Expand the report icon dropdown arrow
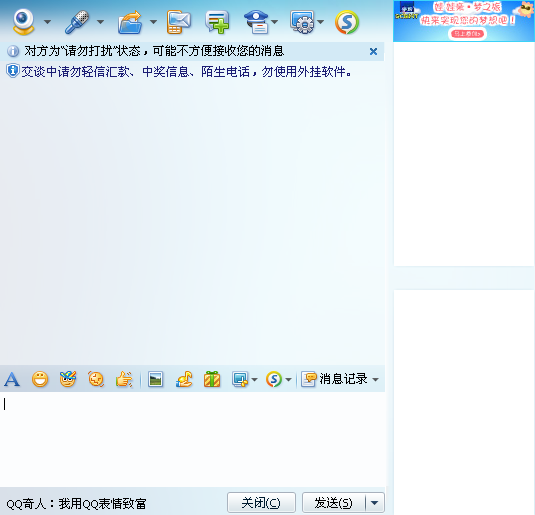This screenshot has width=535, height=515. tap(275, 22)
